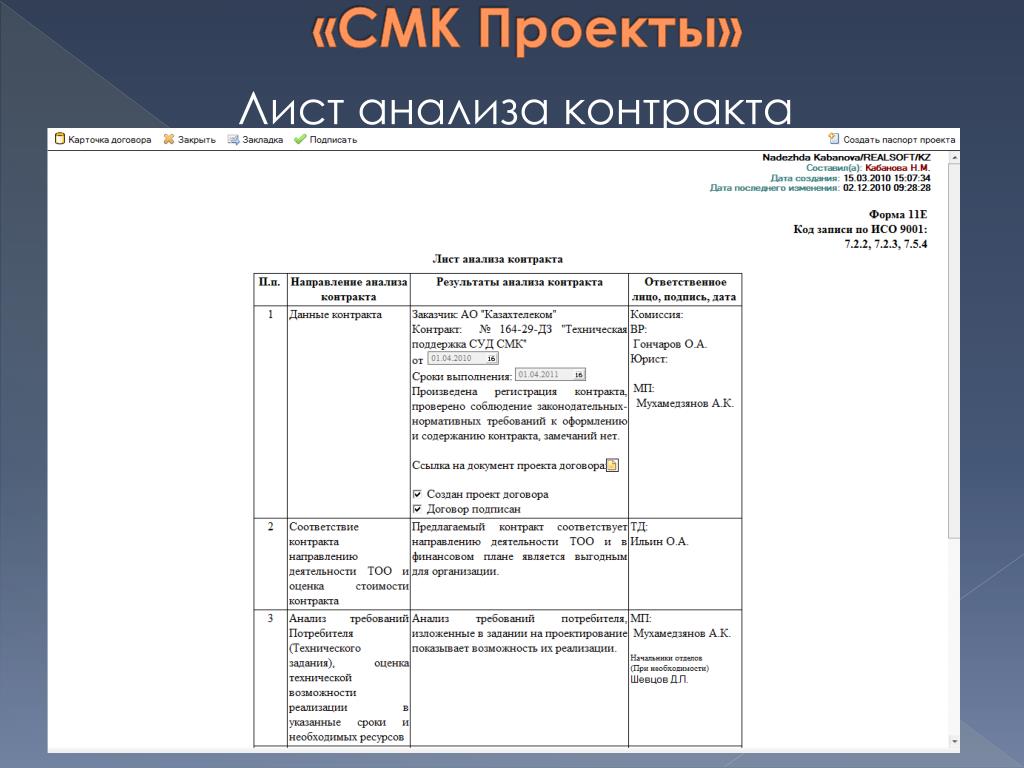Toggle the Договор подписан checkbox
The height and width of the screenshot is (768, 1024).
(x=417, y=509)
